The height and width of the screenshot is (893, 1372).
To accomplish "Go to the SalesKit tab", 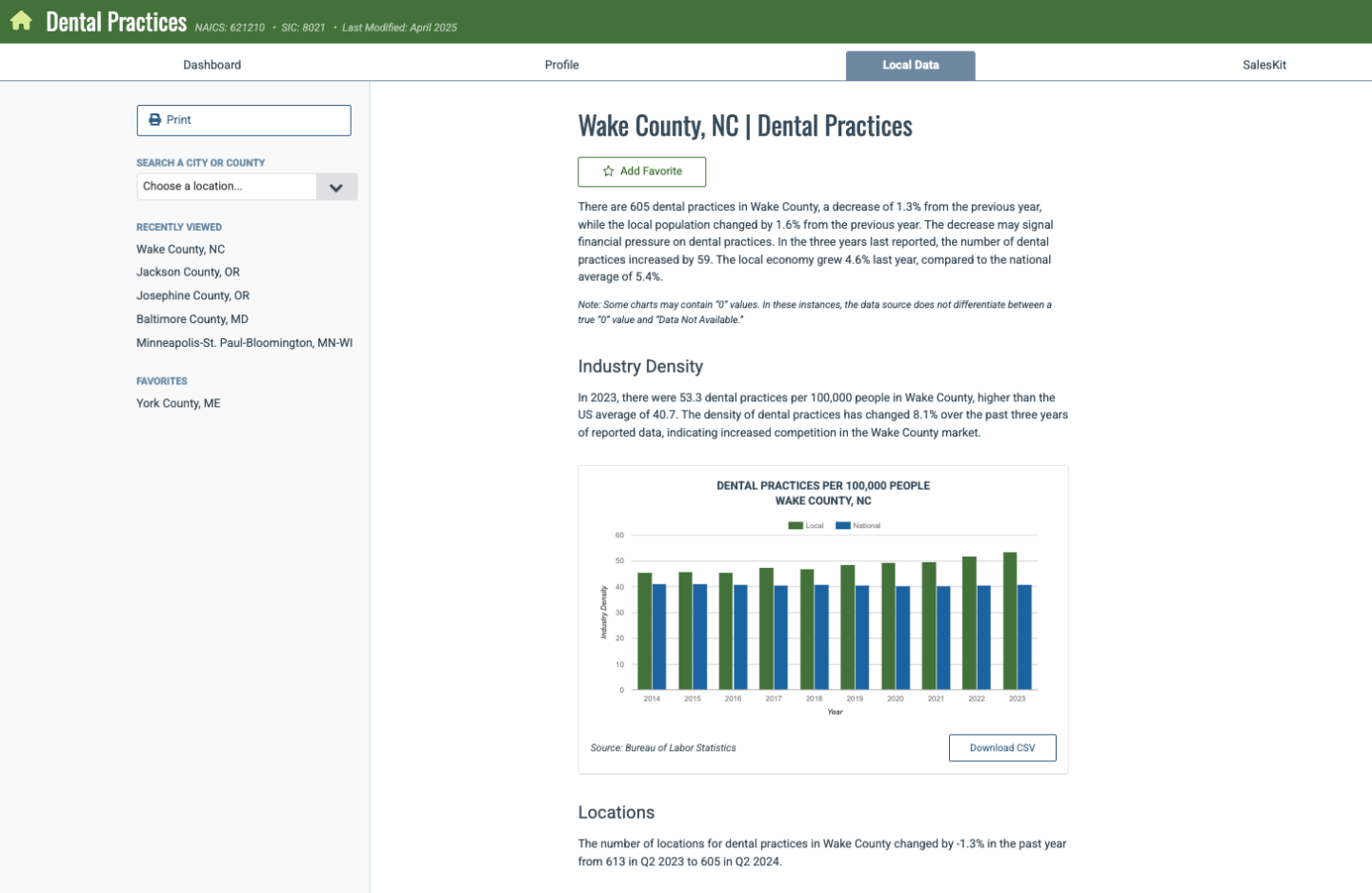I will pyautogui.click(x=1263, y=65).
